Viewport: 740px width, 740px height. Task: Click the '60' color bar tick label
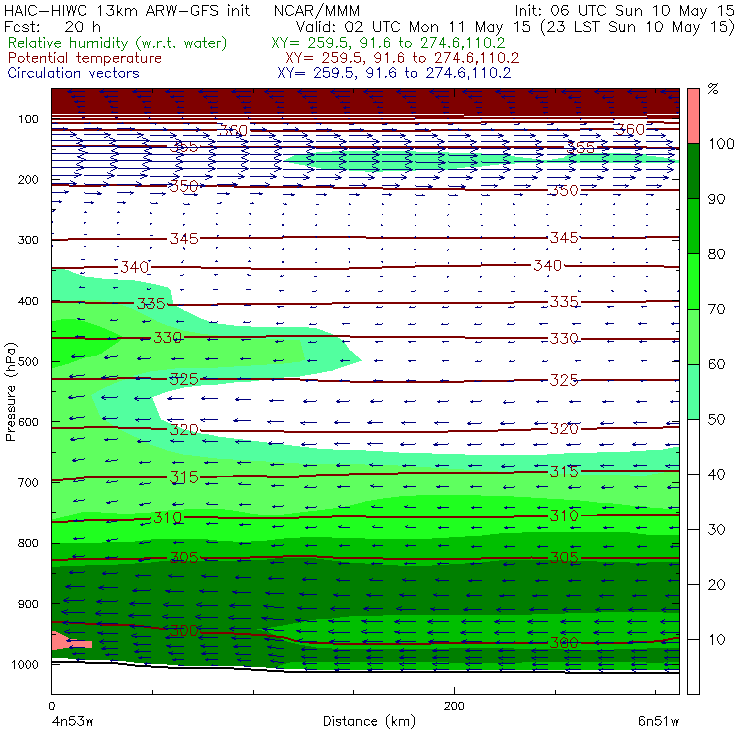717,364
